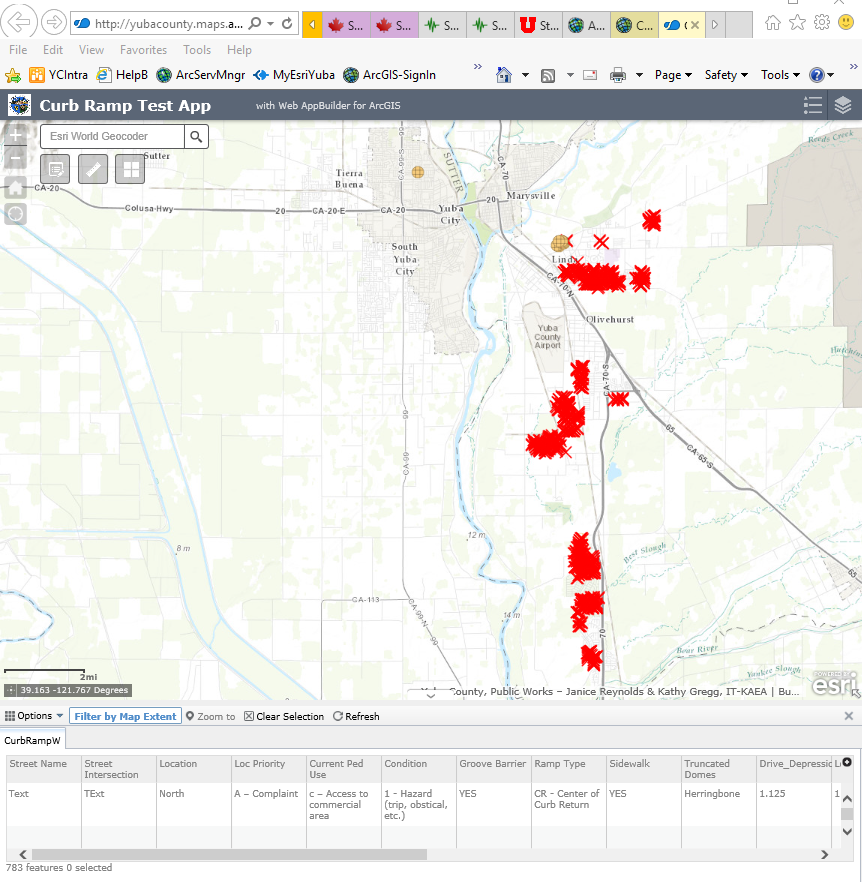The width and height of the screenshot is (862, 882).
Task: Zoom out with the map minus button
Action: (16, 159)
